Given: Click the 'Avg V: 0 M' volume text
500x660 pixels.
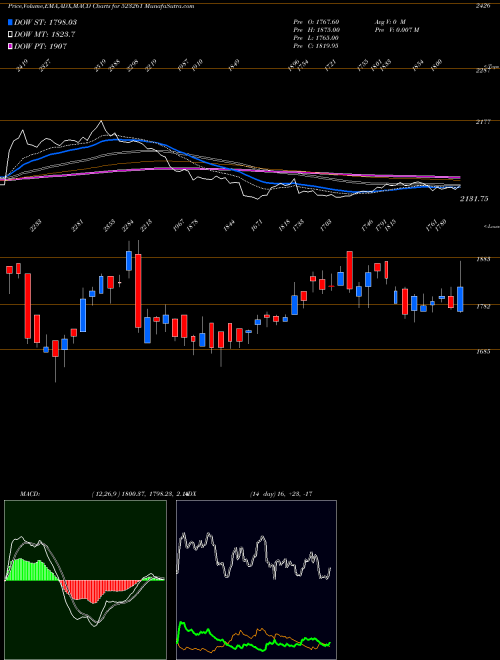Looking at the screenshot, I should [x=389, y=22].
